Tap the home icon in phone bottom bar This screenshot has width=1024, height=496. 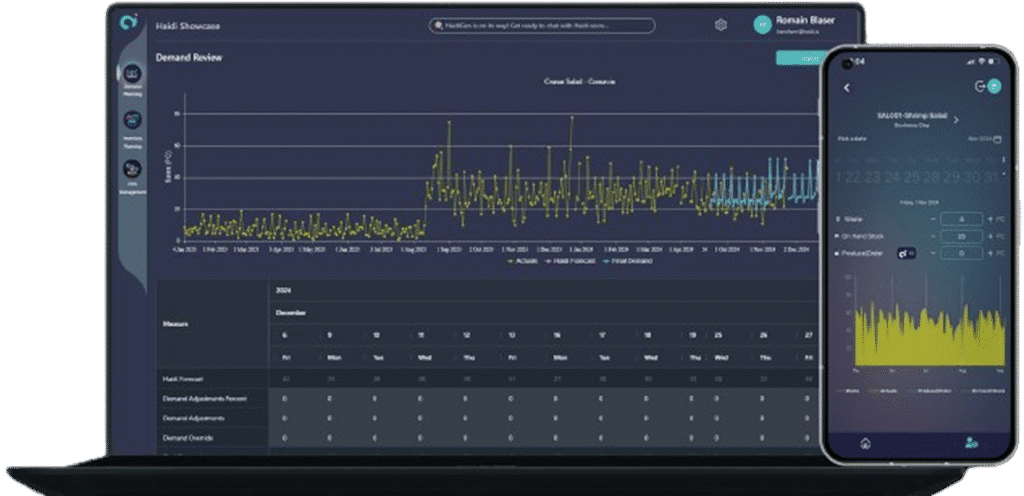point(866,442)
